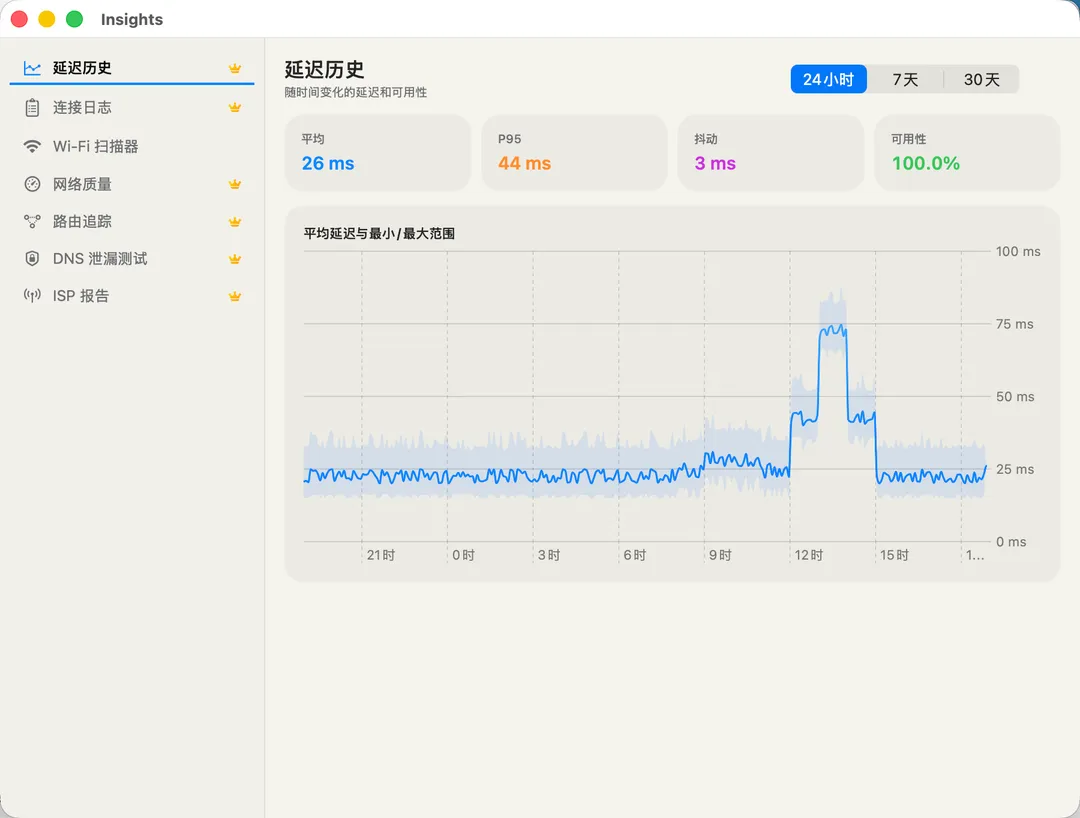Click the 延迟历史 chart icon in sidebar
This screenshot has height=818, width=1080.
click(x=32, y=68)
